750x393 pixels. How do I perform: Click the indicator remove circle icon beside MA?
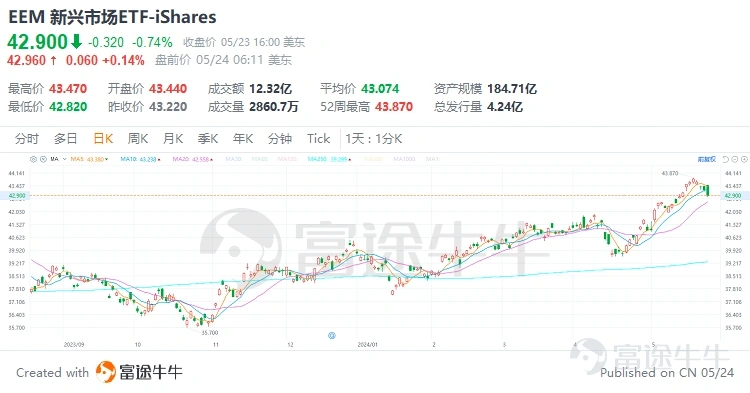click(43, 159)
